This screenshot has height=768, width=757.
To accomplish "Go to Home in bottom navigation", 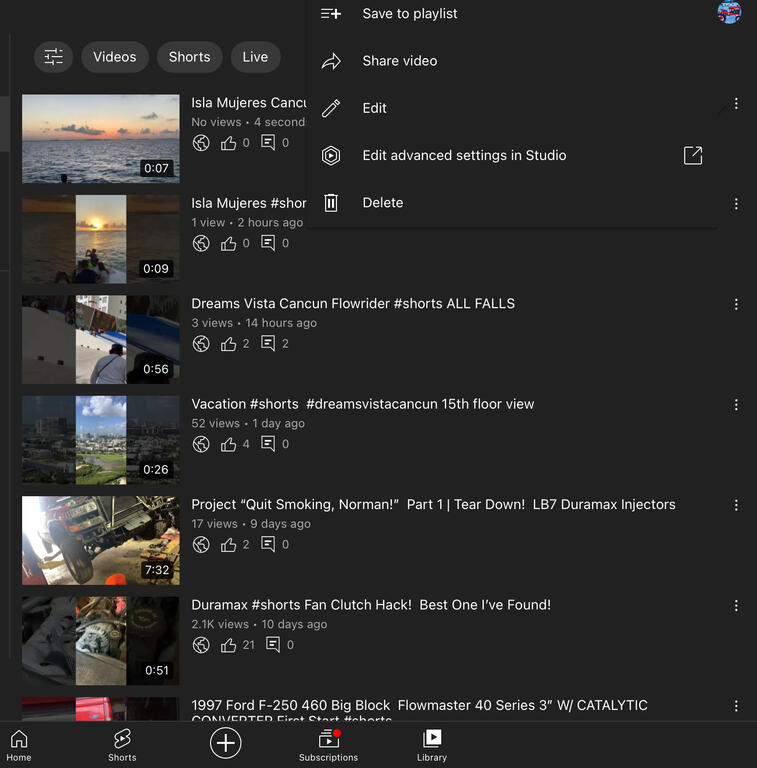I will (x=19, y=745).
